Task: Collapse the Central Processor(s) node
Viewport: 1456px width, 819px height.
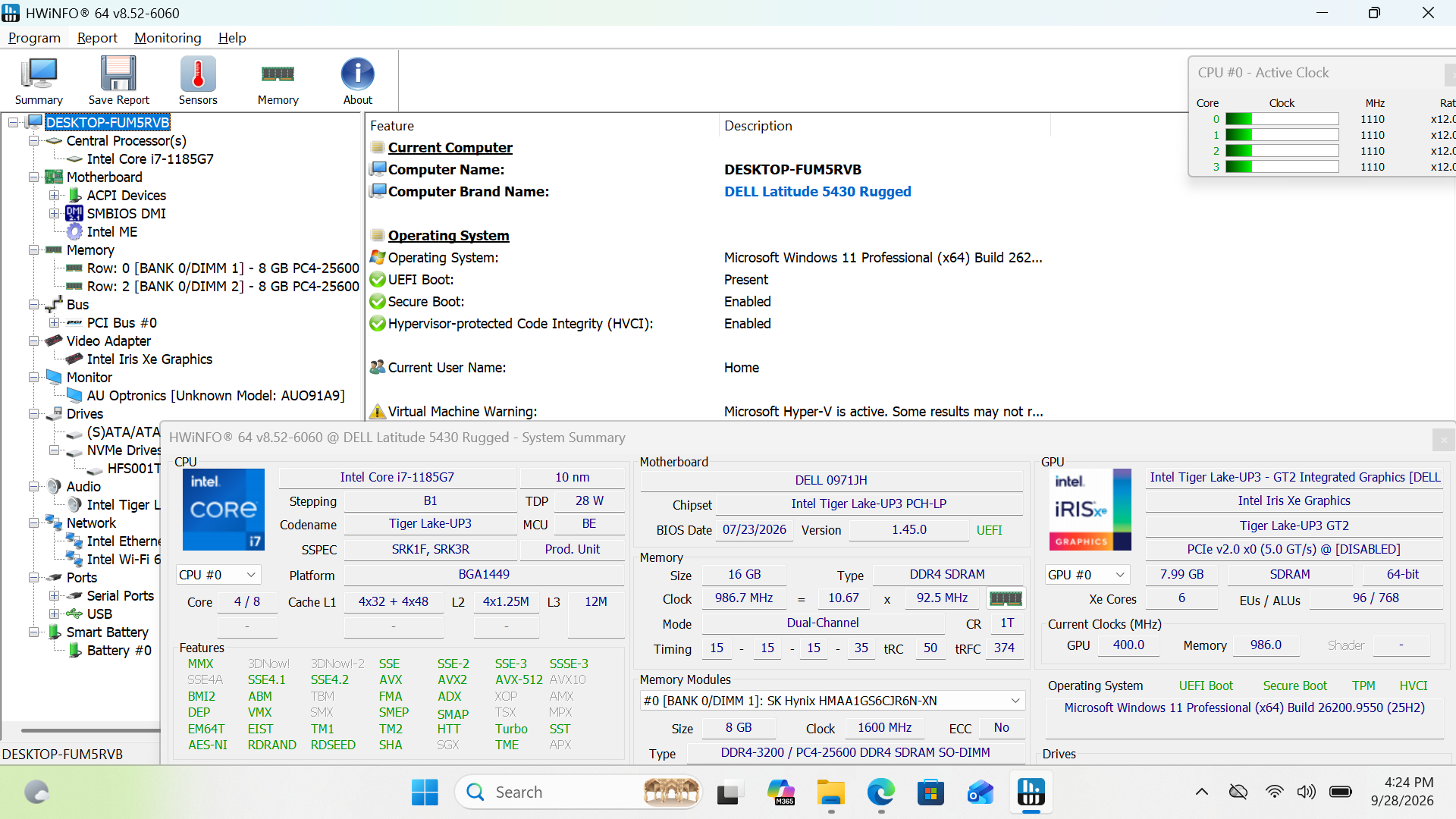Action: (33, 140)
